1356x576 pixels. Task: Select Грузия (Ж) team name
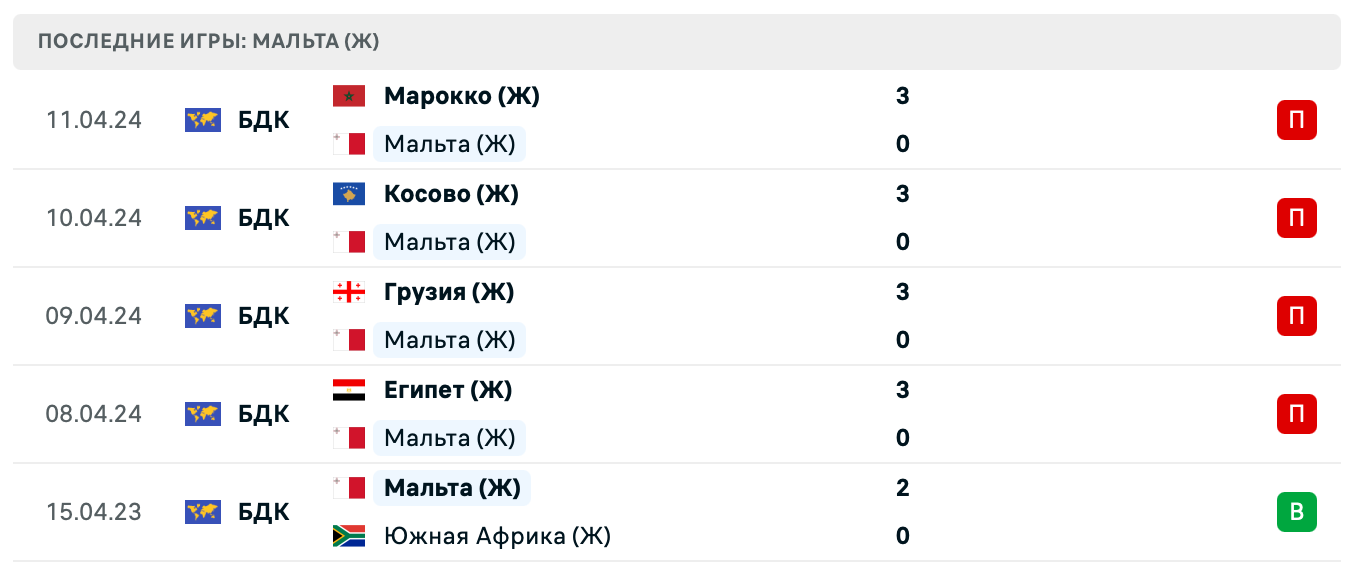click(449, 292)
